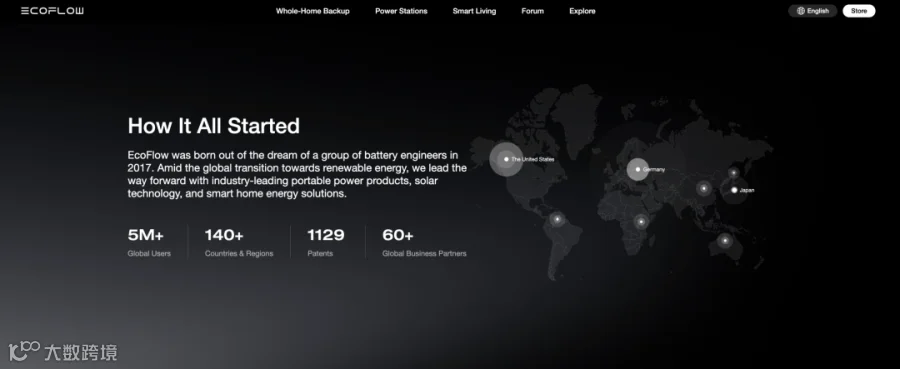Image resolution: width=900 pixels, height=369 pixels.
Task: Click the "5M+" Global Users stat
Action: [146, 235]
